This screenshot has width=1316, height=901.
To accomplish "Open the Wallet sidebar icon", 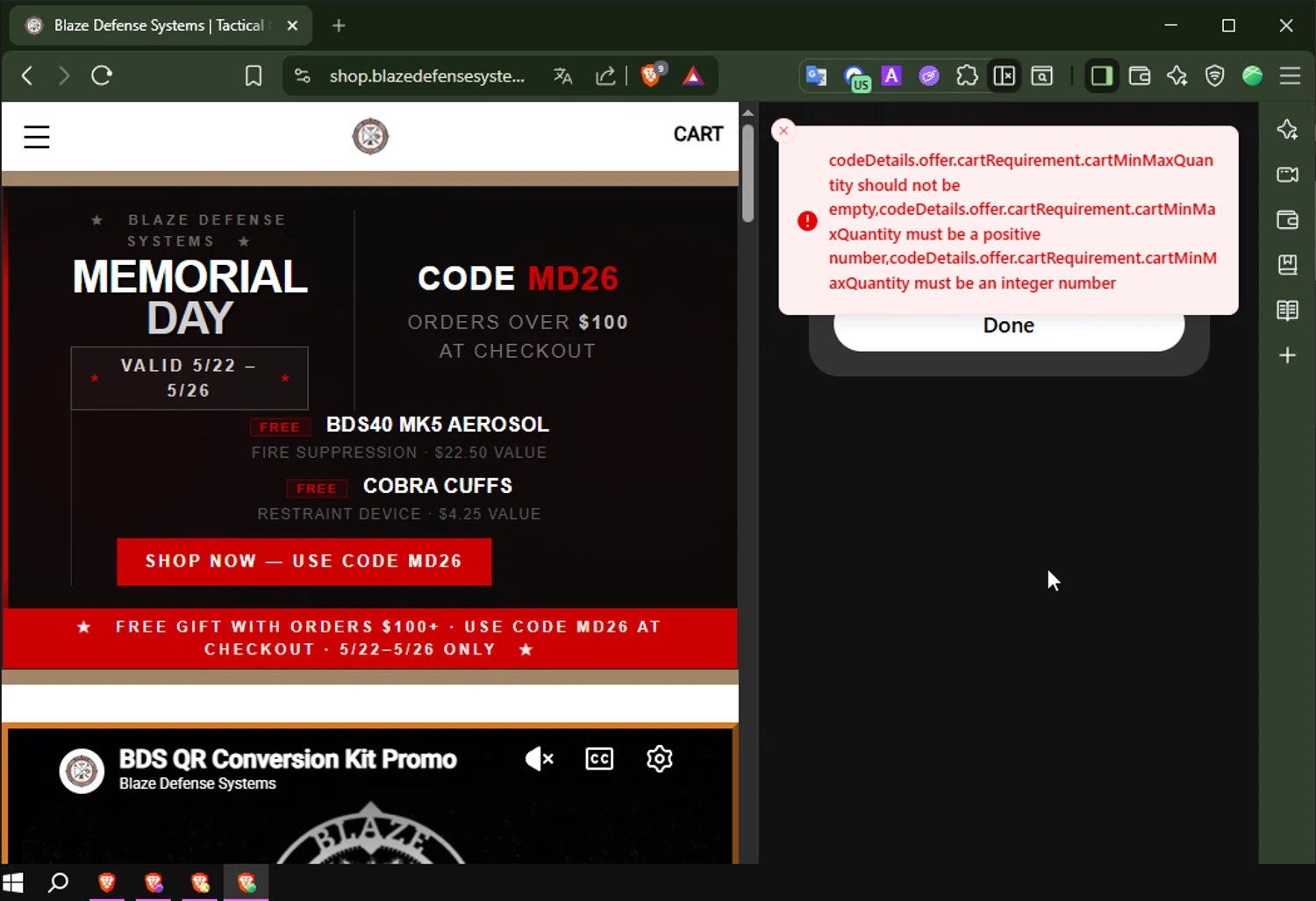I will tap(1287, 220).
